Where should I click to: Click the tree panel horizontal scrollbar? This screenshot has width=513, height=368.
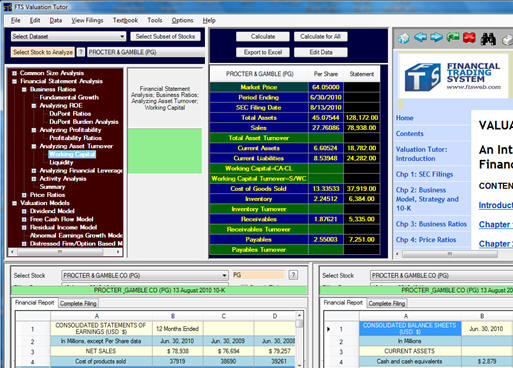[65, 252]
